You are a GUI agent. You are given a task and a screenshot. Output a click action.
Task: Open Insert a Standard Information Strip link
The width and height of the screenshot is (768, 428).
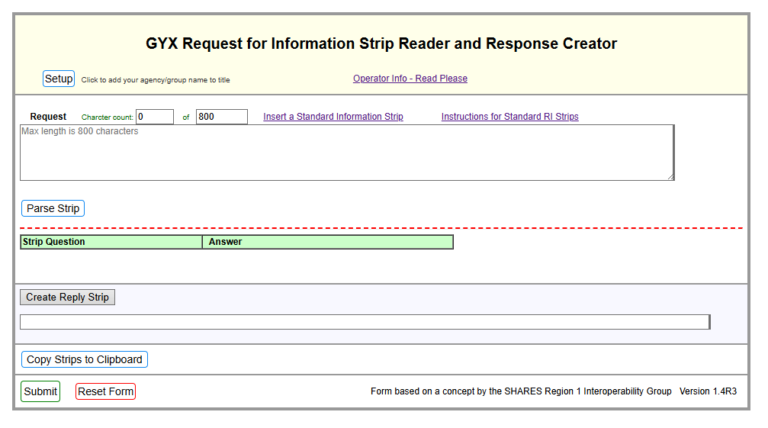coord(333,117)
